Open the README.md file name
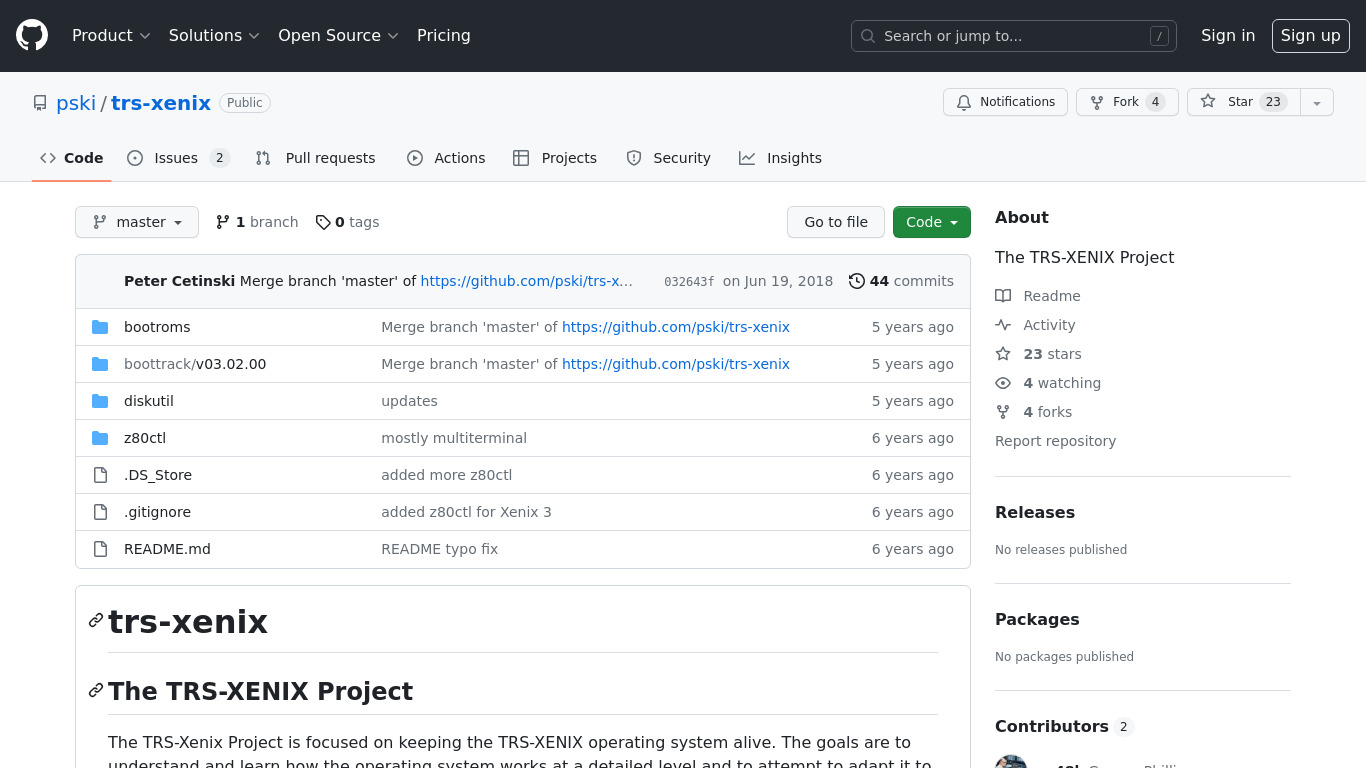 [x=167, y=549]
